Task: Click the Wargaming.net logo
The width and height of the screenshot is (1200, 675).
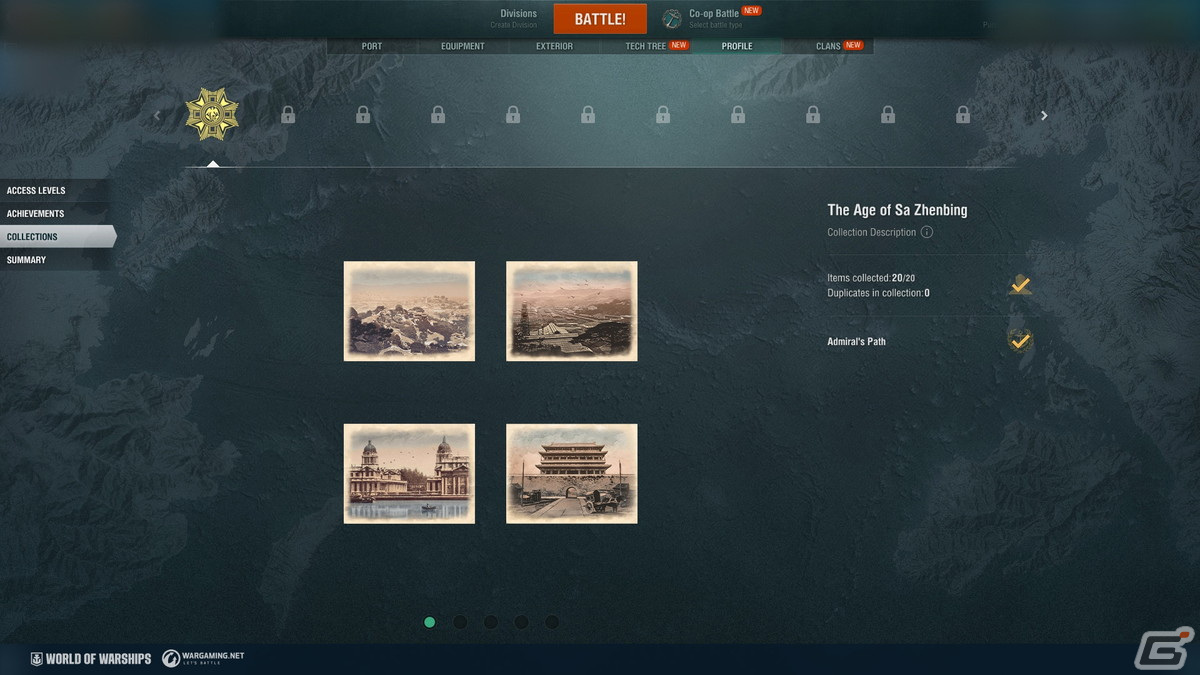Action: (x=203, y=658)
